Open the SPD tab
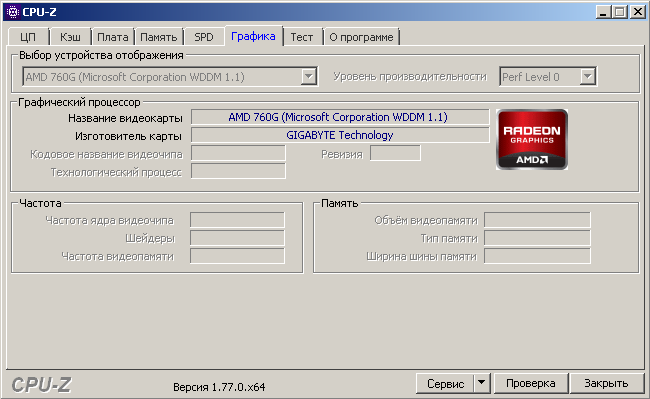Image resolution: width=650 pixels, height=399 pixels. pos(204,37)
